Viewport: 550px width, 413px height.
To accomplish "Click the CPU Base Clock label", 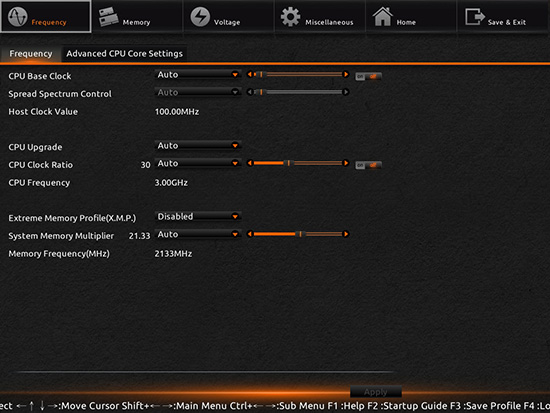I will 40,76.
